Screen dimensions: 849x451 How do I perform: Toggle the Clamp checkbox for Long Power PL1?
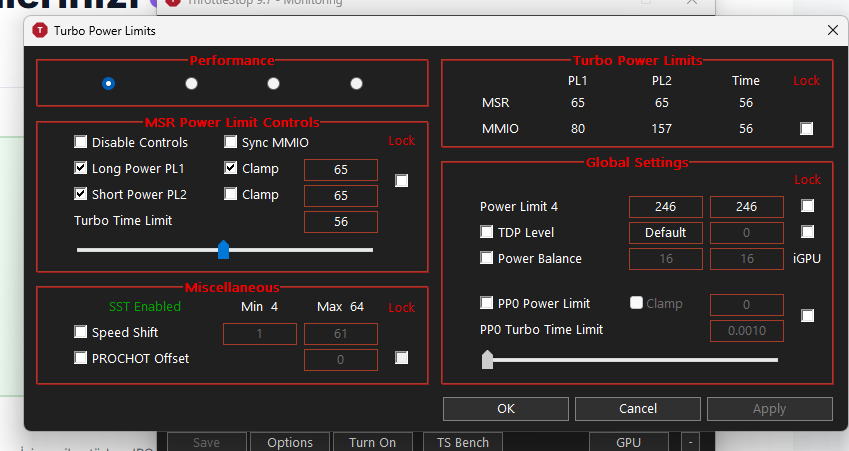pos(231,168)
